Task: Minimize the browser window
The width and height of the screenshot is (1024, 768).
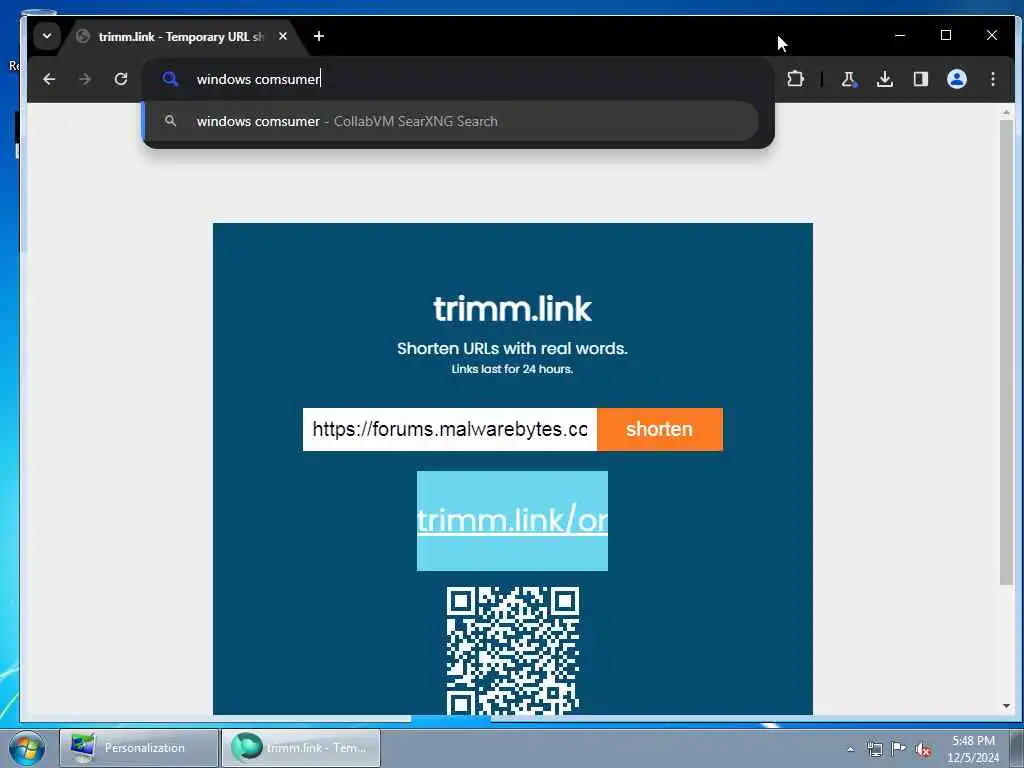Action: coord(900,35)
